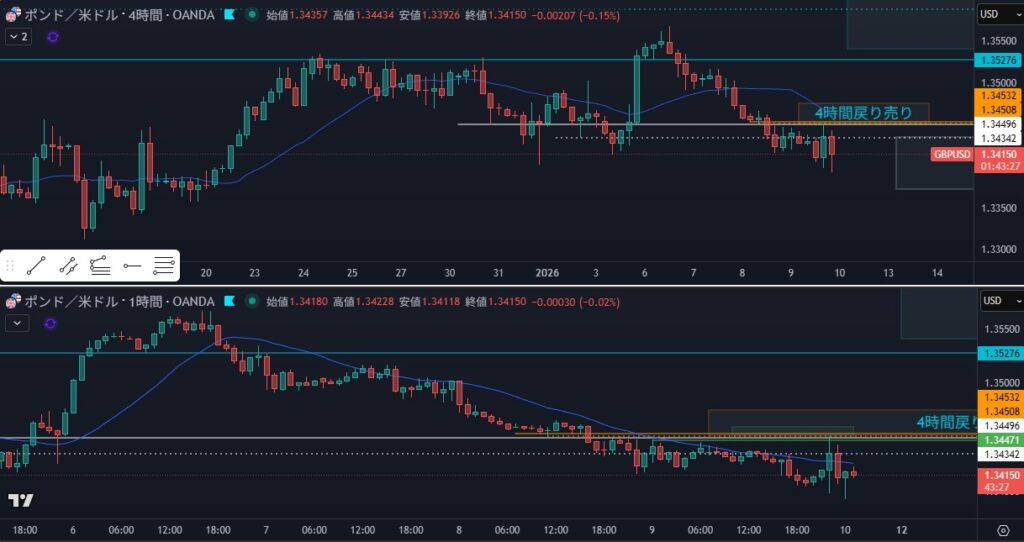Pick the horizontal ray tool
Viewport: 1024px width, 542px height.
pos(132,266)
